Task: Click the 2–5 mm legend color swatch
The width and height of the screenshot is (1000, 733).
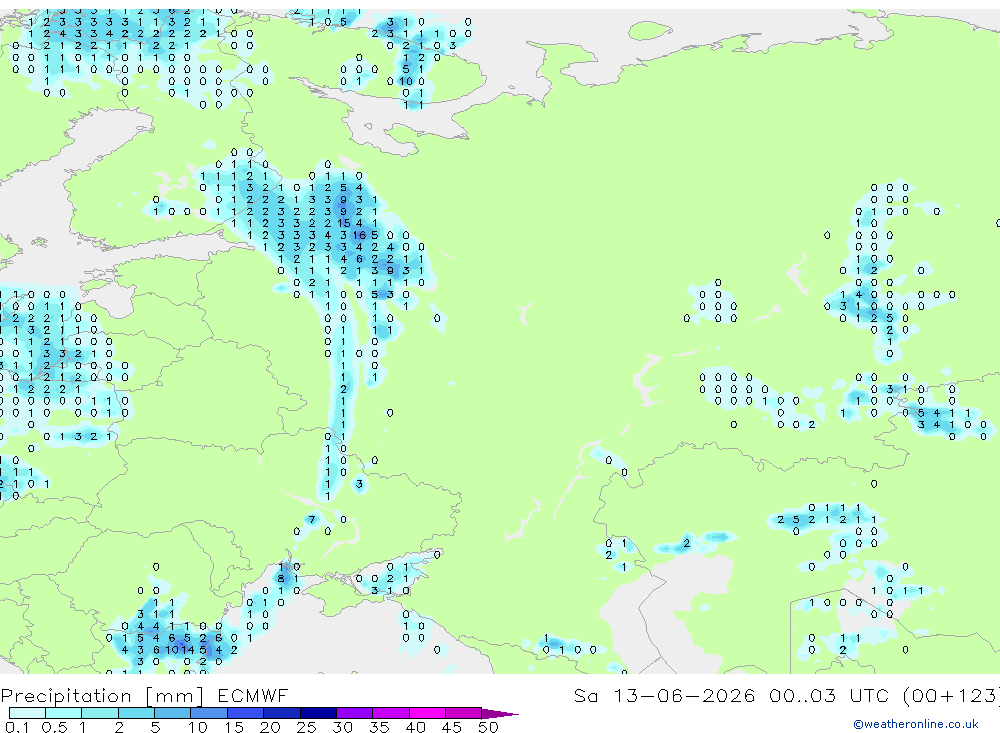Action: 136,713
